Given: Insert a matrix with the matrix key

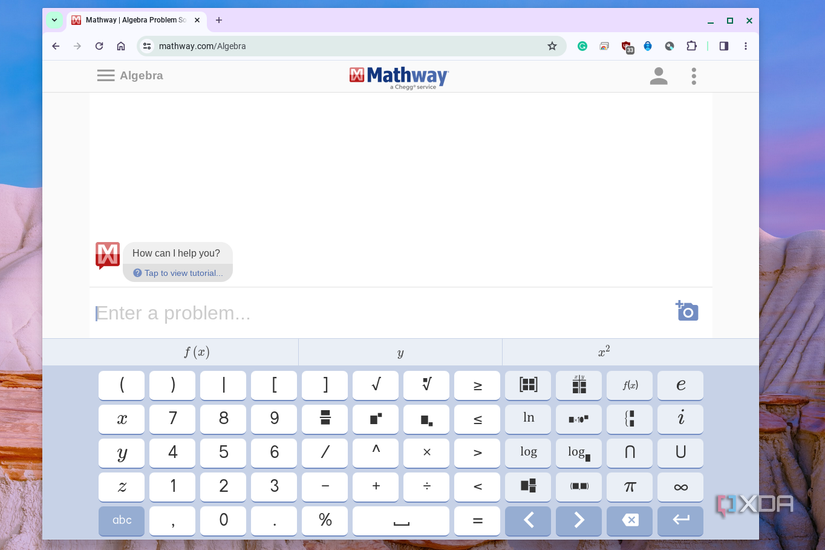Looking at the screenshot, I should (528, 385).
